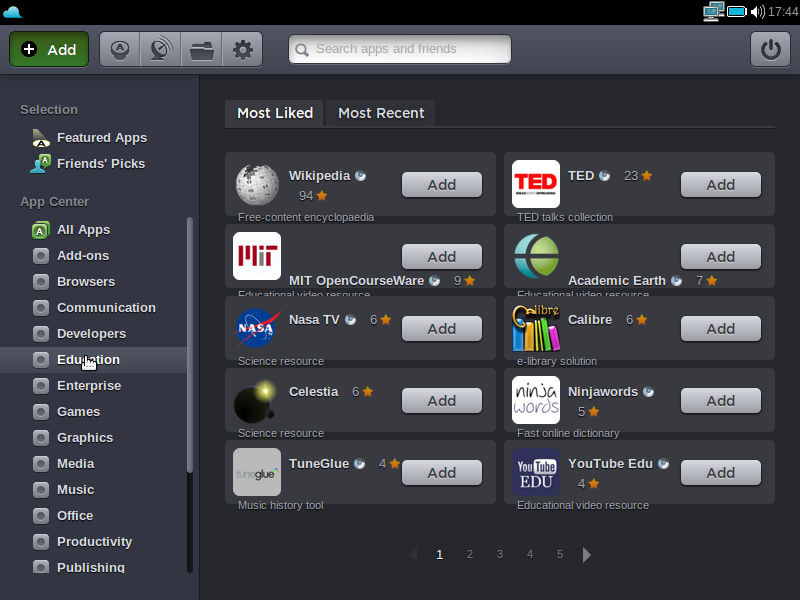This screenshot has height=600, width=800.
Task: Click the Jolicloud cloud icon in the top-left corner
Action: click(13, 11)
